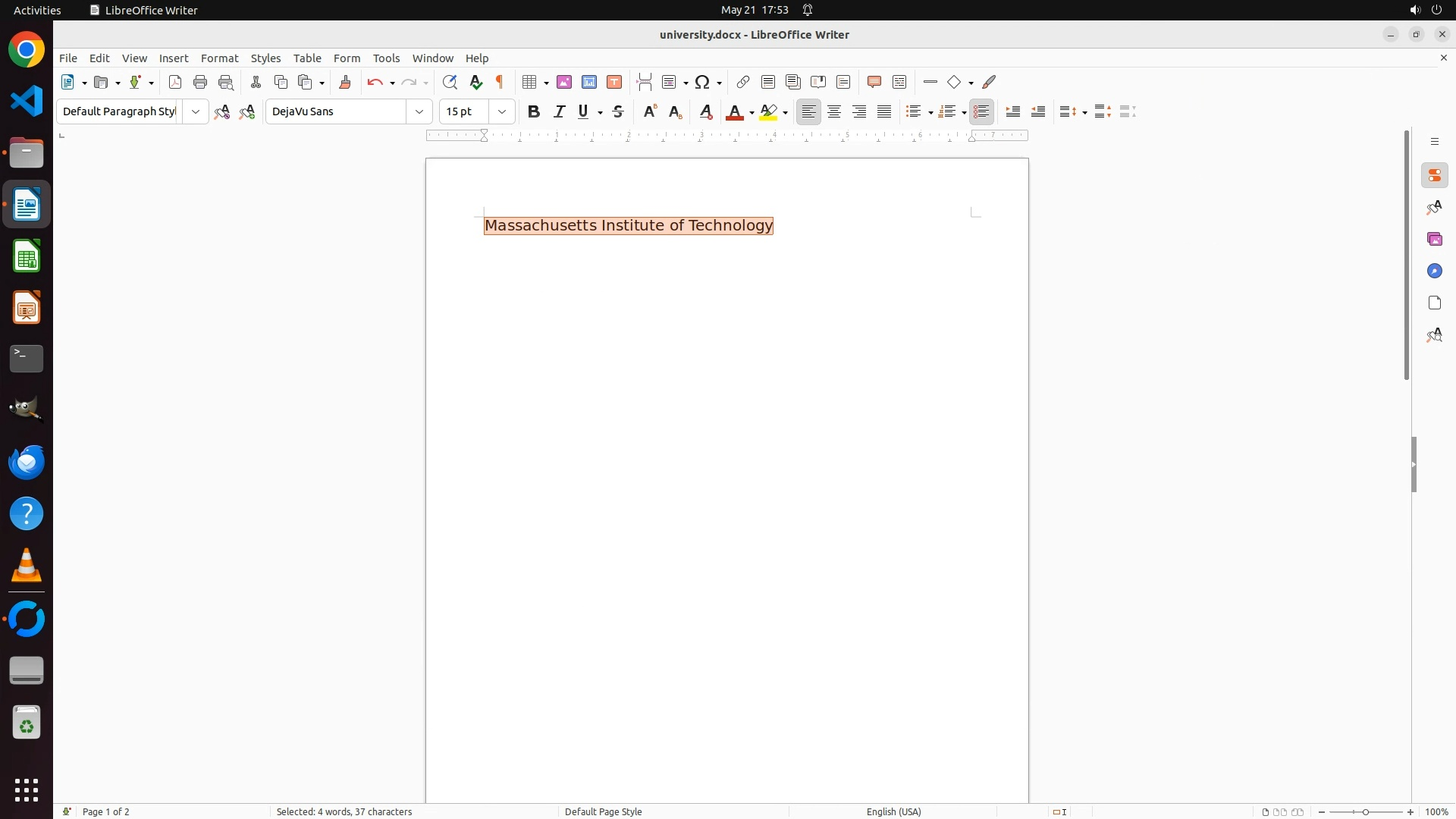
Task: Open the sidebar Navigator compass icon
Action: click(1434, 271)
